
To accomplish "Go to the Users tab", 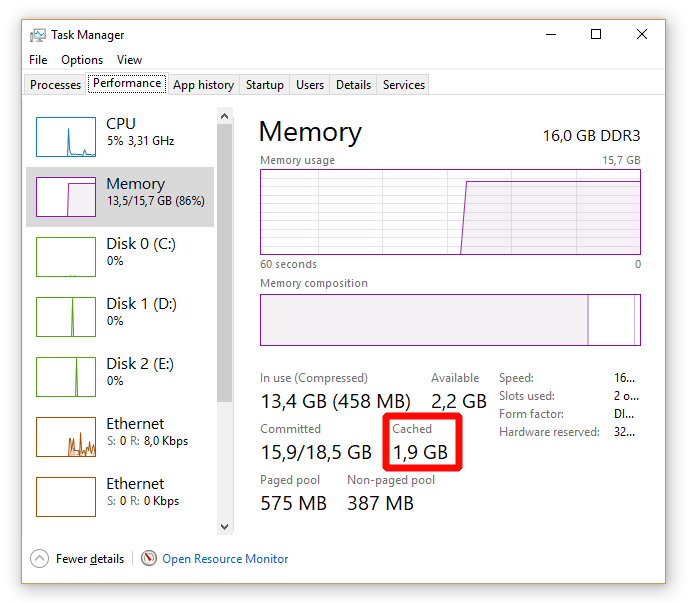I will 310,85.
